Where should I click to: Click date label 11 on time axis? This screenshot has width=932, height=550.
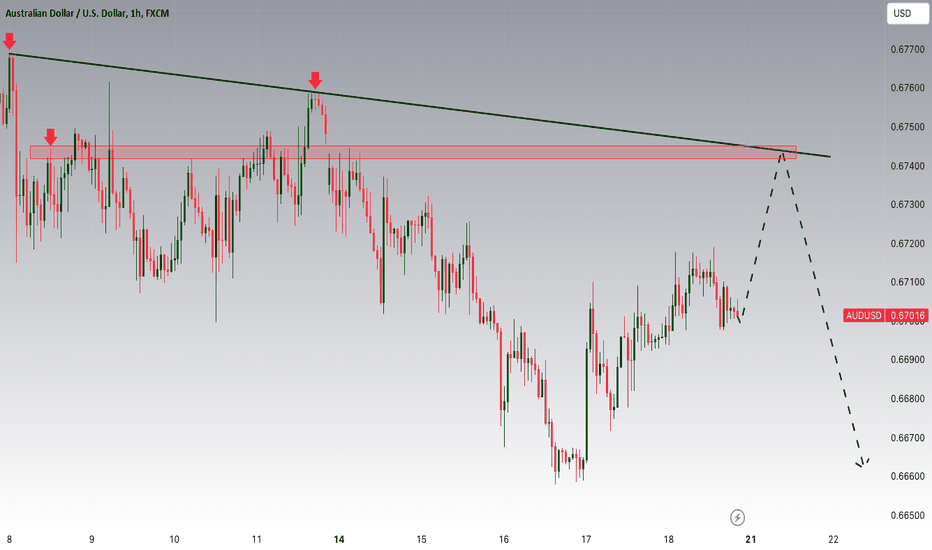click(256, 540)
